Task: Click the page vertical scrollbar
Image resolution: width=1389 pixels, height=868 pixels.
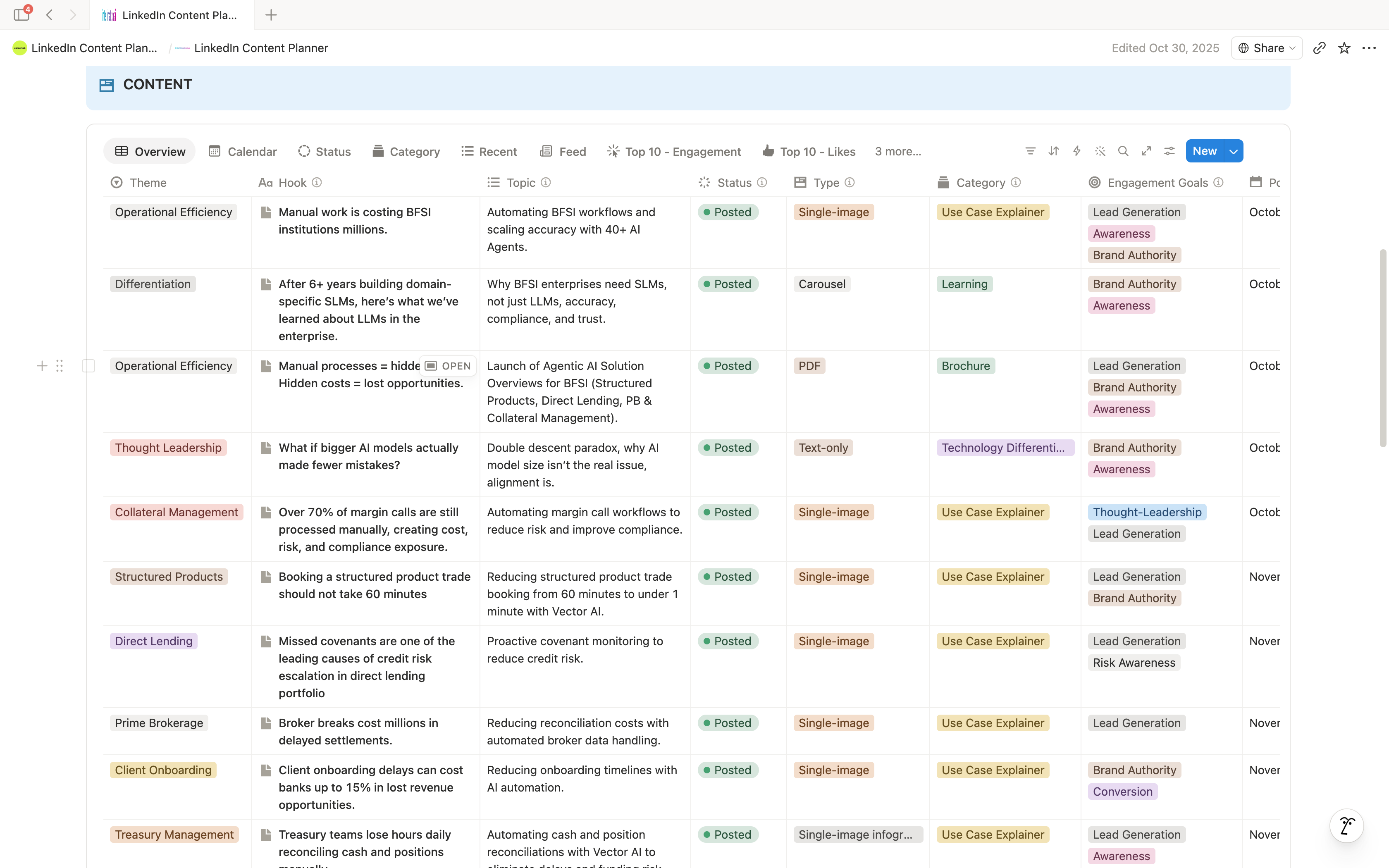Action: [1383, 347]
